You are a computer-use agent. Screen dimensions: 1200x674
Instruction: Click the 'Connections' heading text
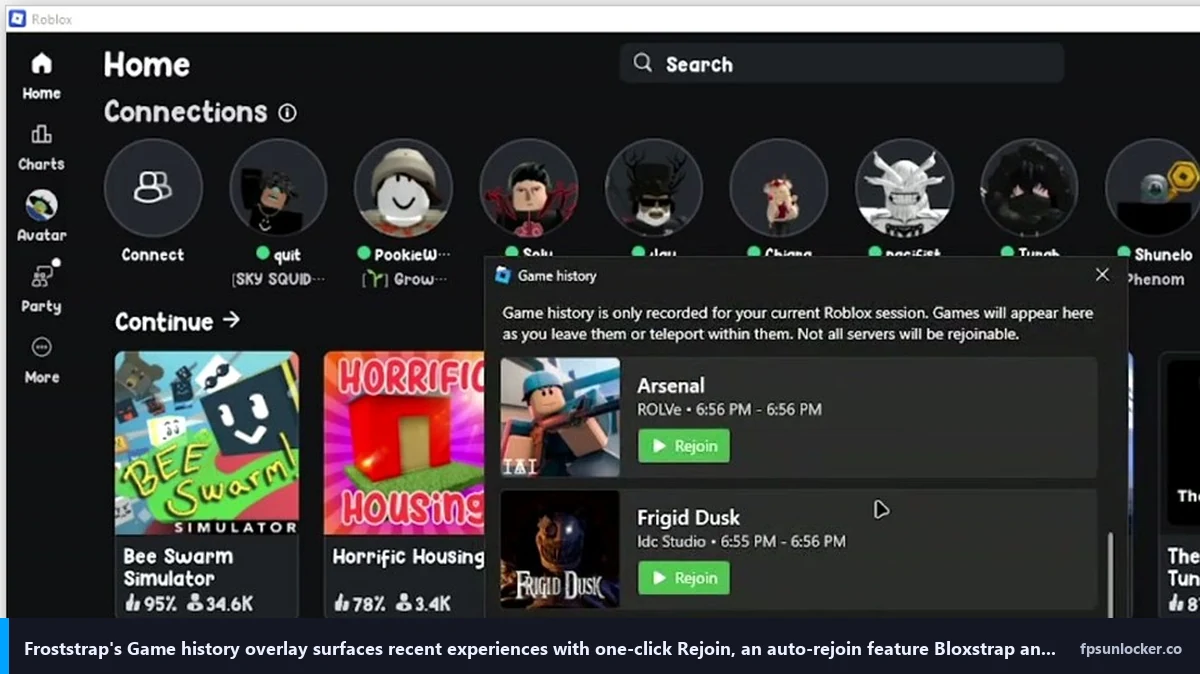pyautogui.click(x=186, y=112)
